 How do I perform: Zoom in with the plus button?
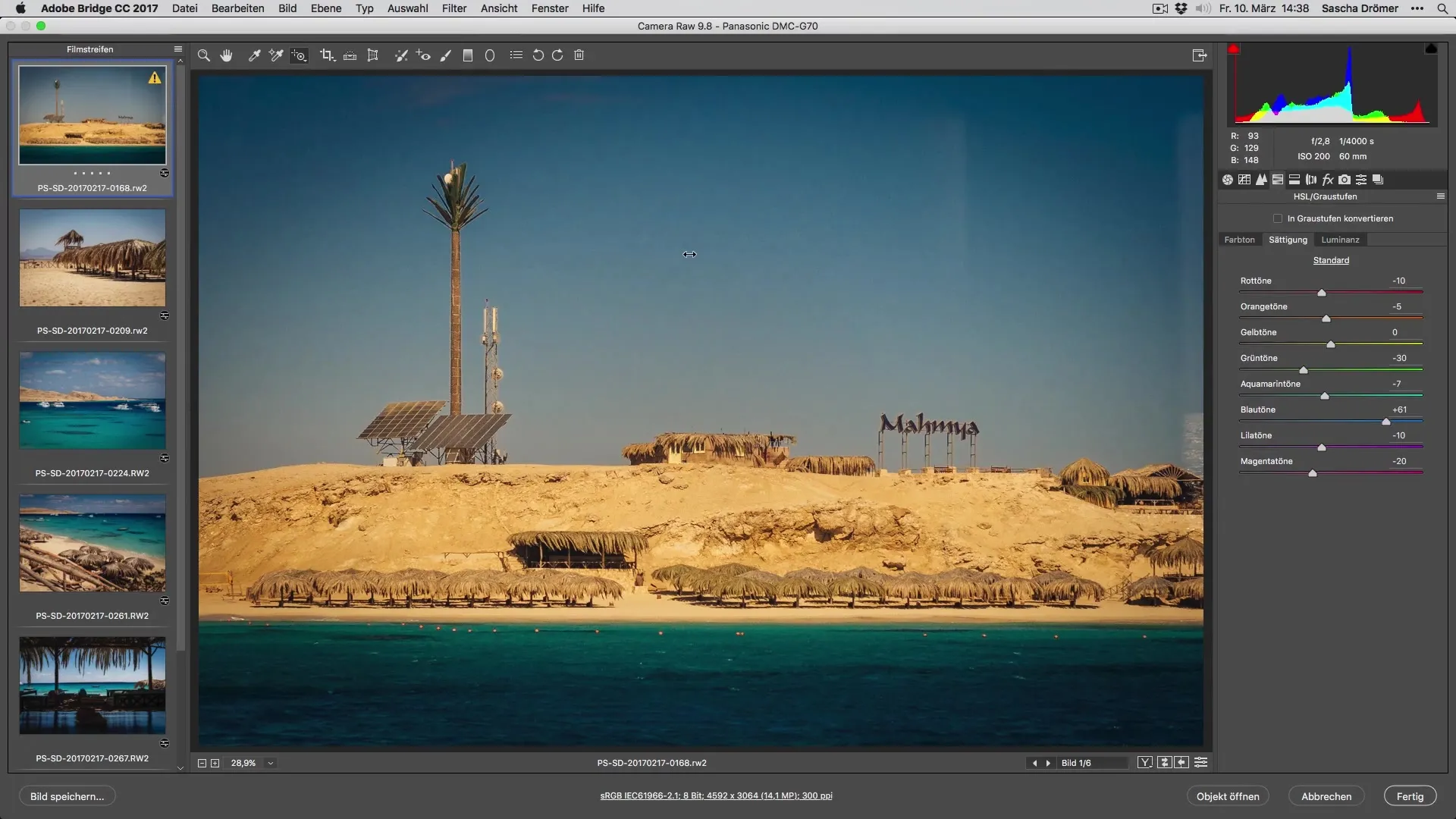215,763
